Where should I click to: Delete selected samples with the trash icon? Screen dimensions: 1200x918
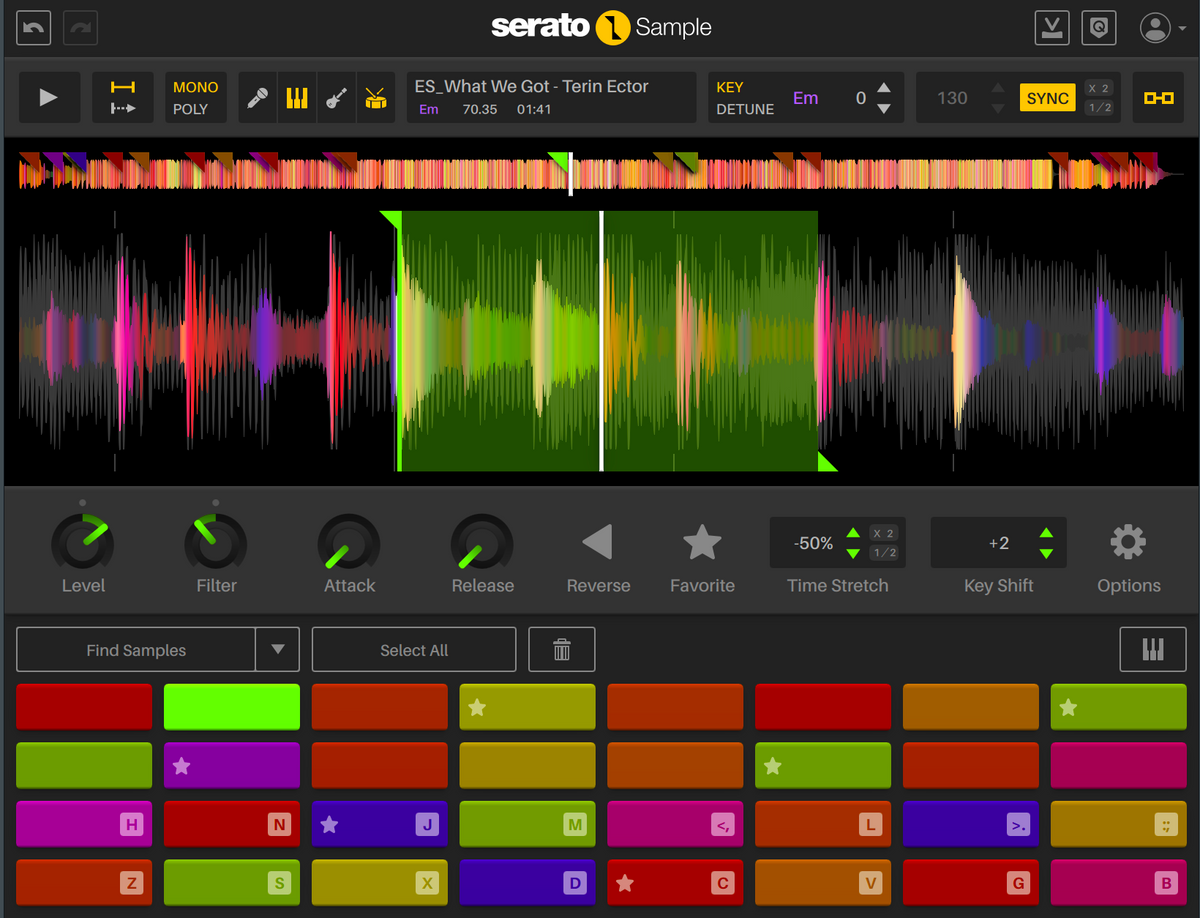(561, 649)
